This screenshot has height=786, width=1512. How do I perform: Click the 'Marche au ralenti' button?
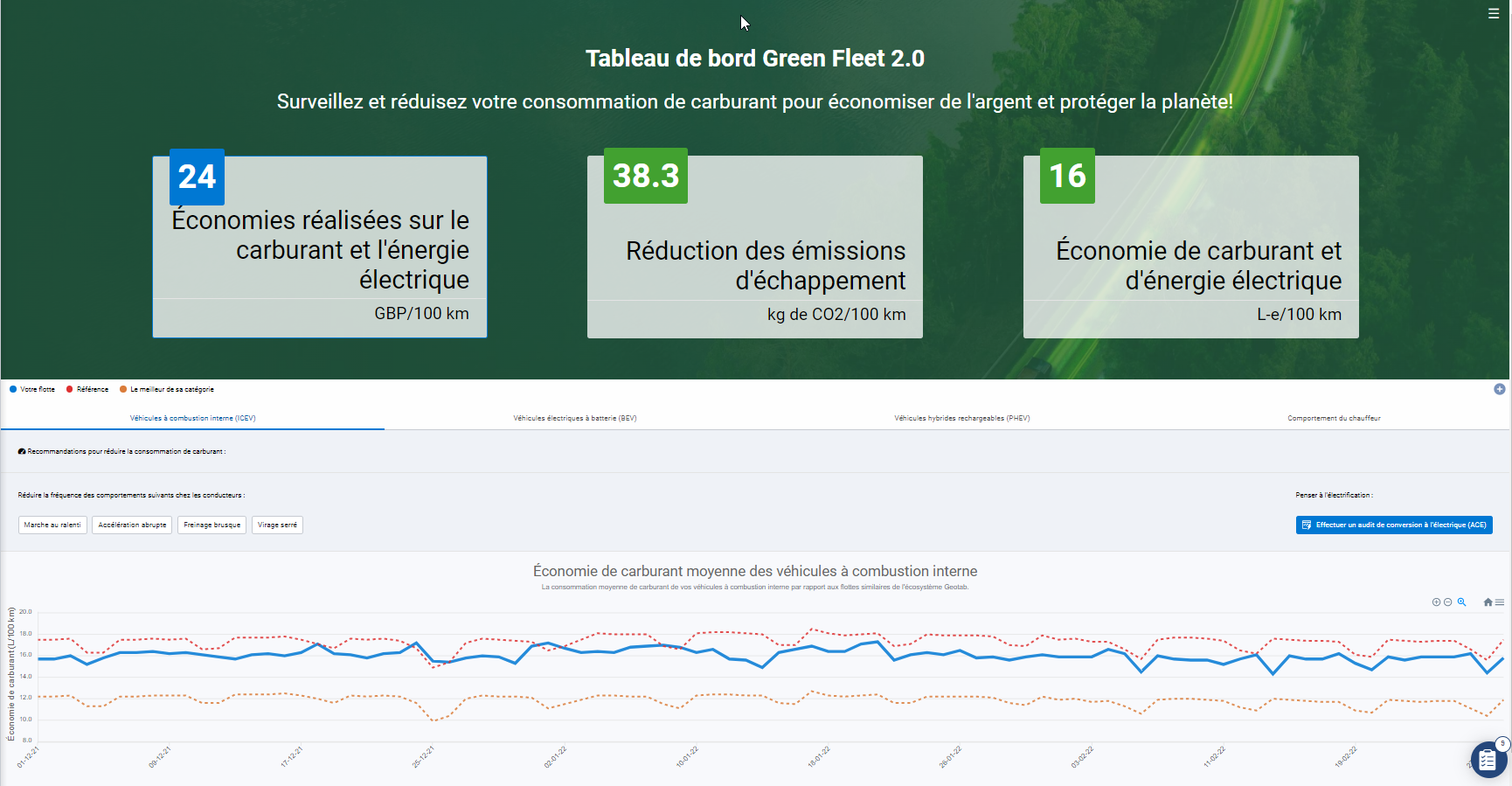click(52, 525)
